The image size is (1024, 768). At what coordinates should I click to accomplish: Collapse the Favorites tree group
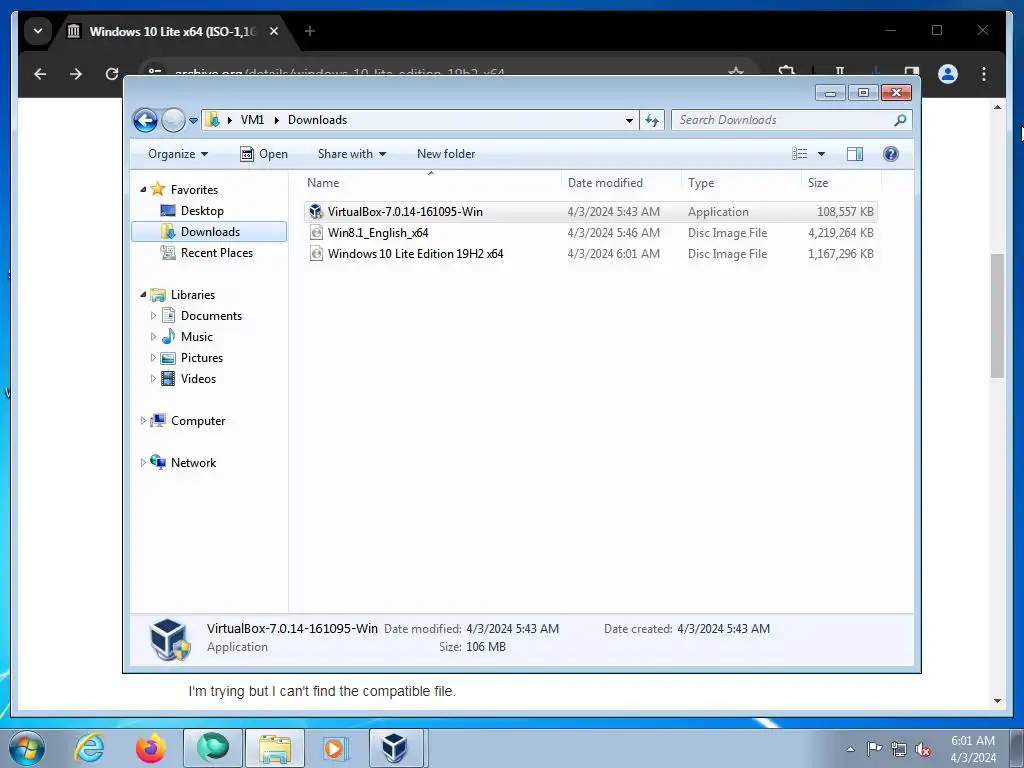tap(143, 190)
